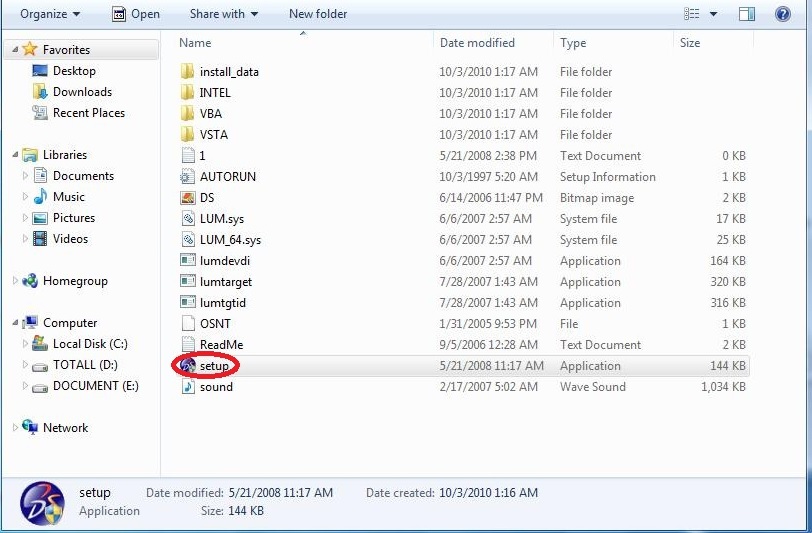Select the Computer icon

click(30, 323)
